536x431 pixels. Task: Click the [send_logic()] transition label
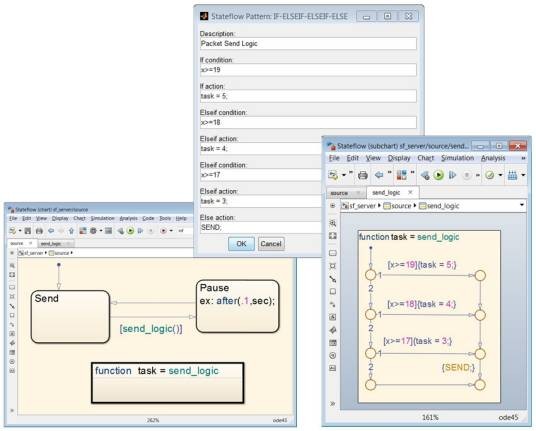151,329
